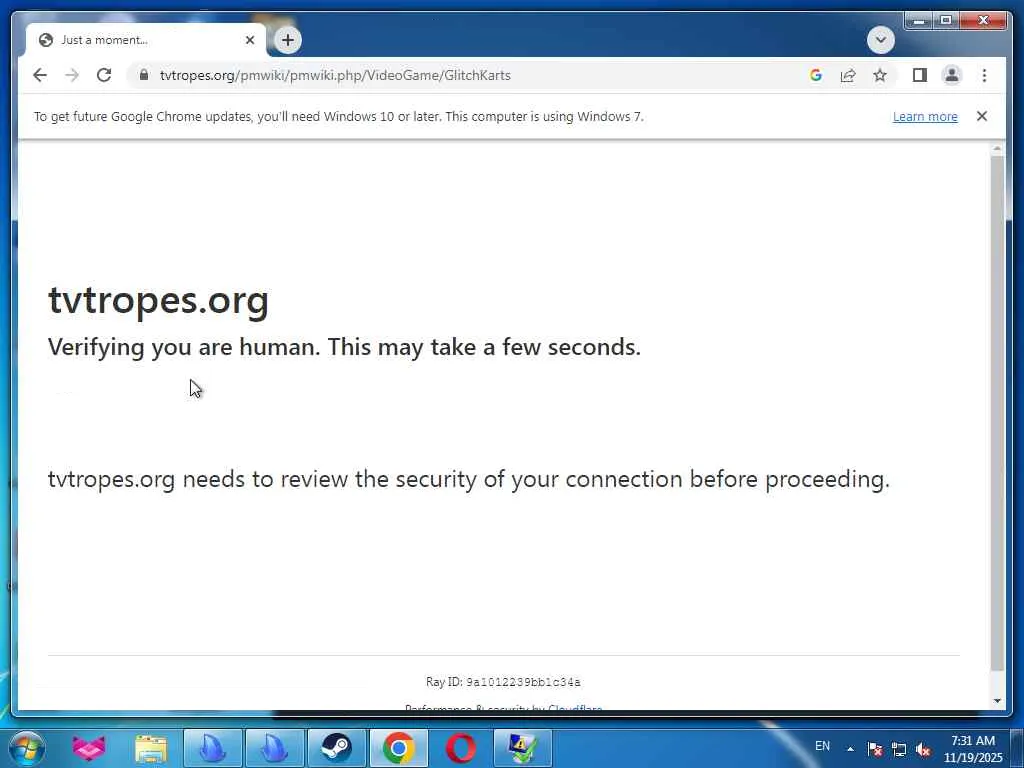Screen dimensions: 1024x768
Task: Open File Explorer from the taskbar
Action: click(x=151, y=748)
